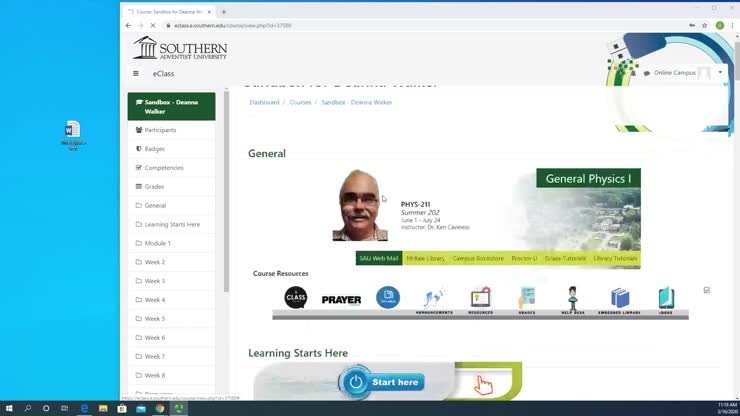
Task: Click the Southern Adventist University logo
Action: pos(180,48)
